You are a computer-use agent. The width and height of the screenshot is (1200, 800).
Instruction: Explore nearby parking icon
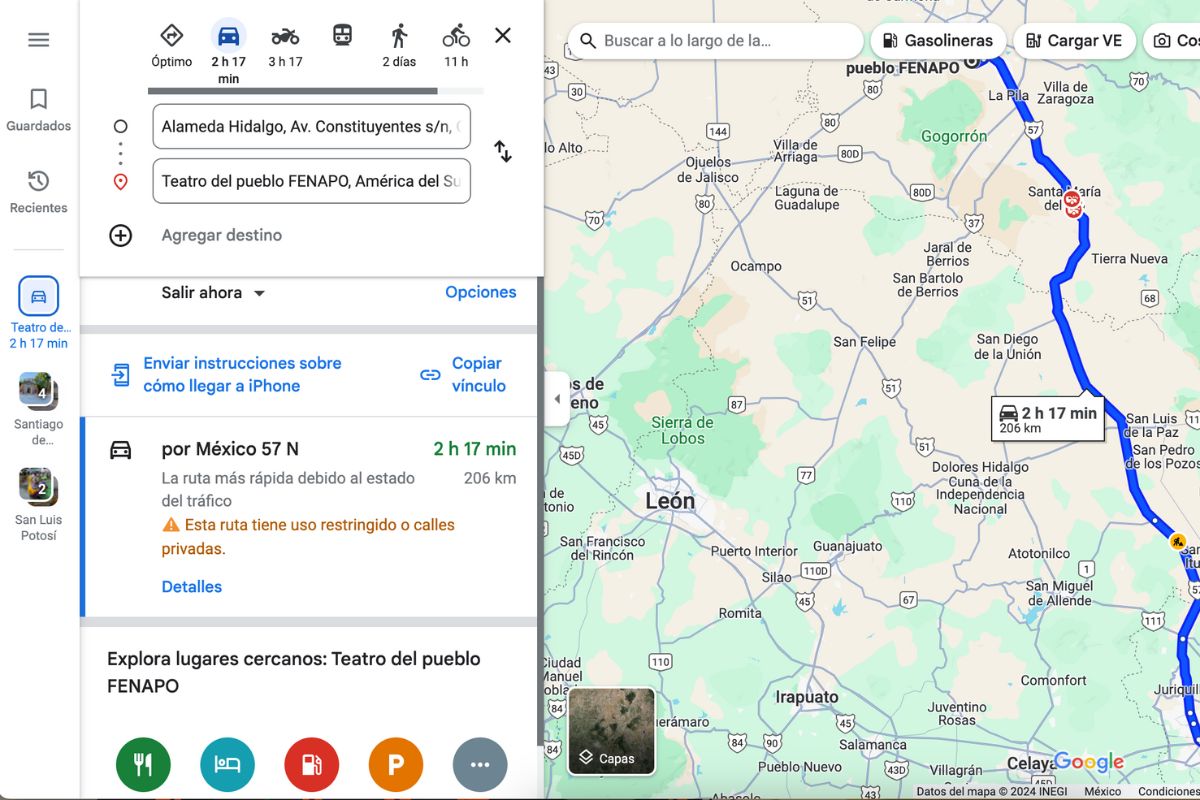pos(396,765)
